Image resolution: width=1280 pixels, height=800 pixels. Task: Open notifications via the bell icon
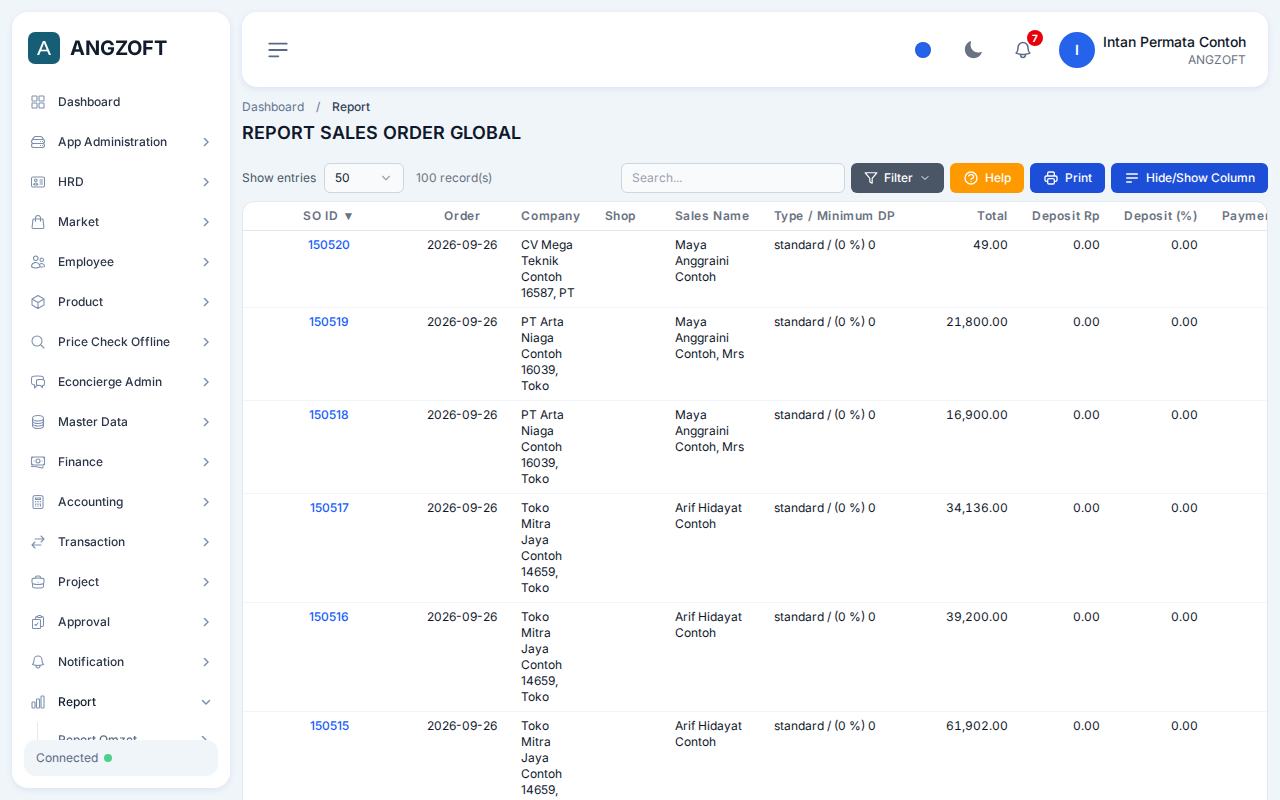point(1023,50)
